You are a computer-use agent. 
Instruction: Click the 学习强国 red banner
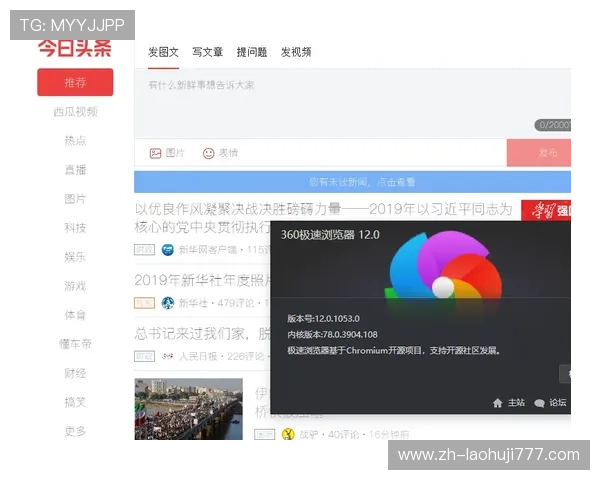pyautogui.click(x=546, y=211)
